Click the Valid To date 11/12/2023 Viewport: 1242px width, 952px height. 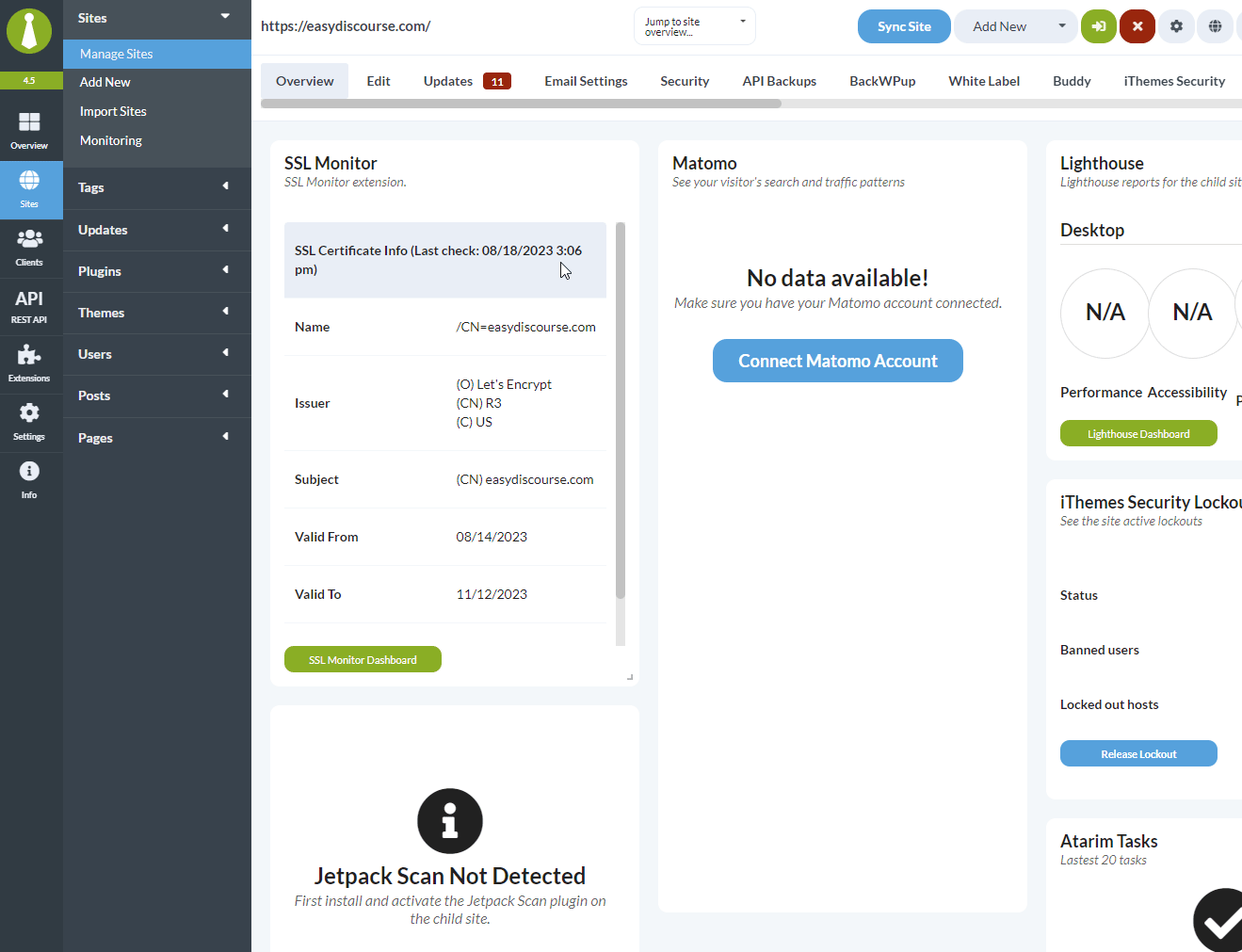point(492,594)
